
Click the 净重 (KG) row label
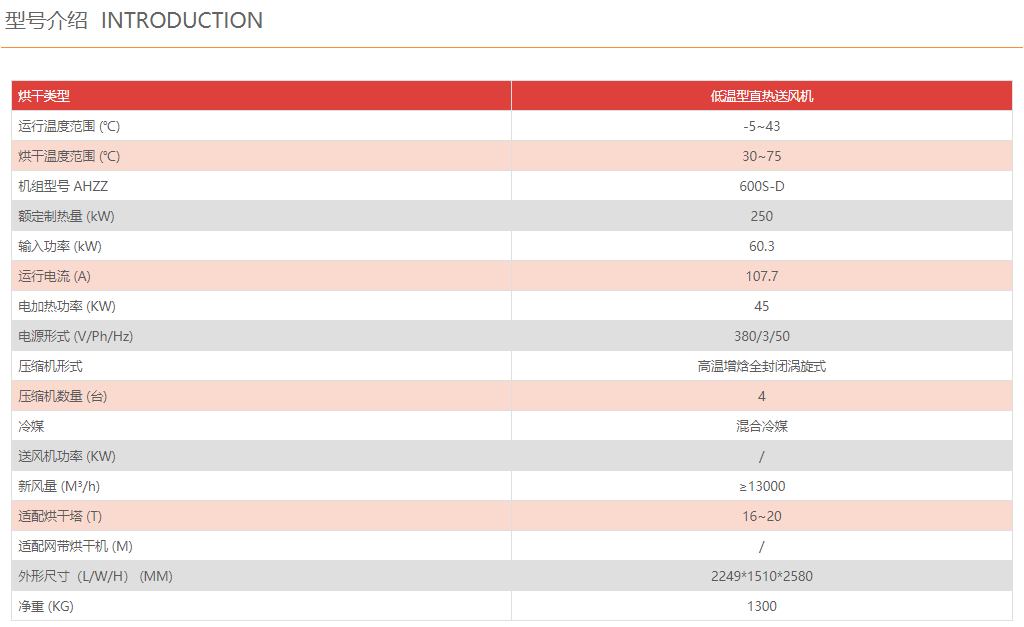coord(46,606)
